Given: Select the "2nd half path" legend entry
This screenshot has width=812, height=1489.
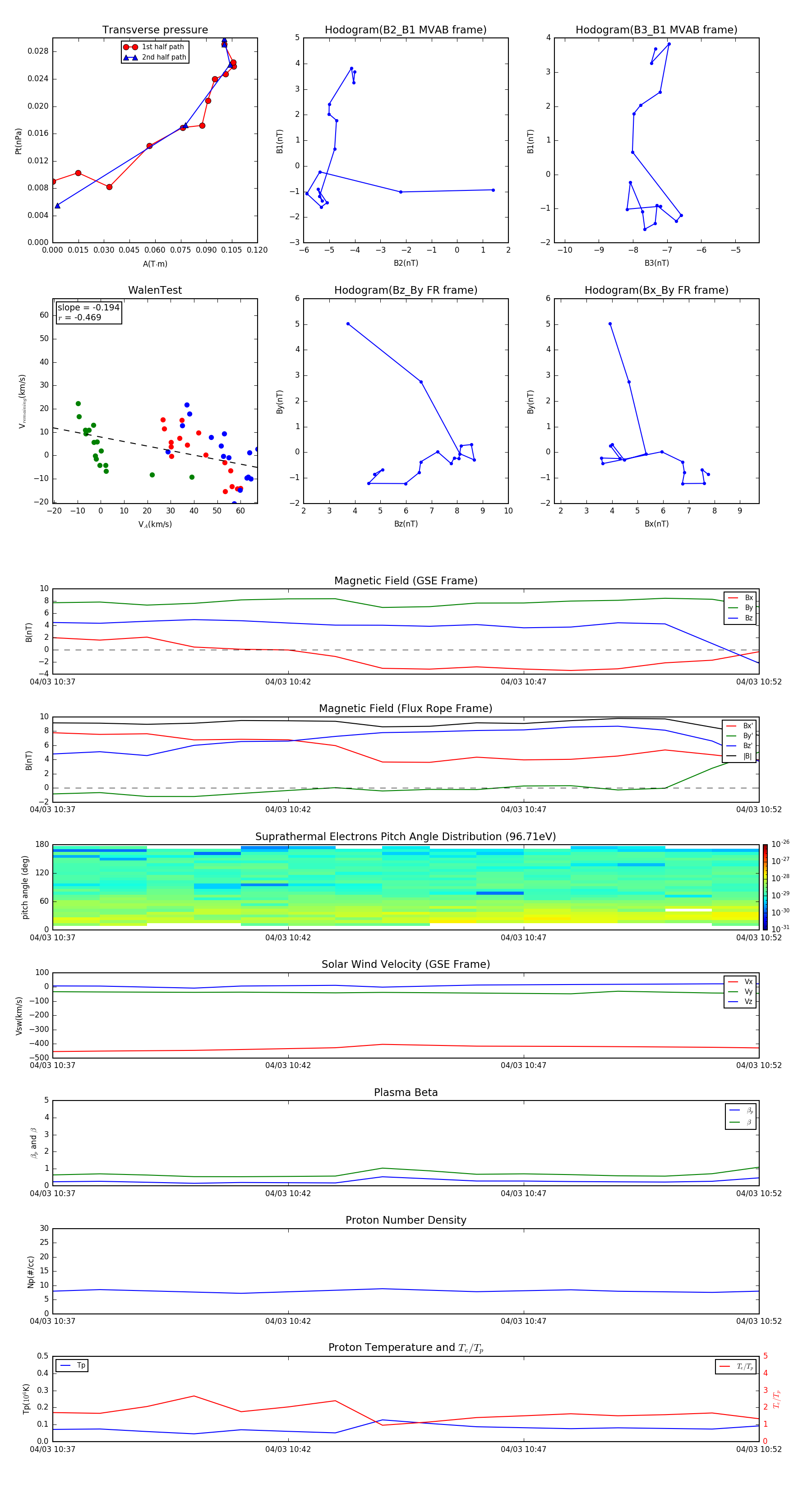Looking at the screenshot, I should click(x=154, y=57).
